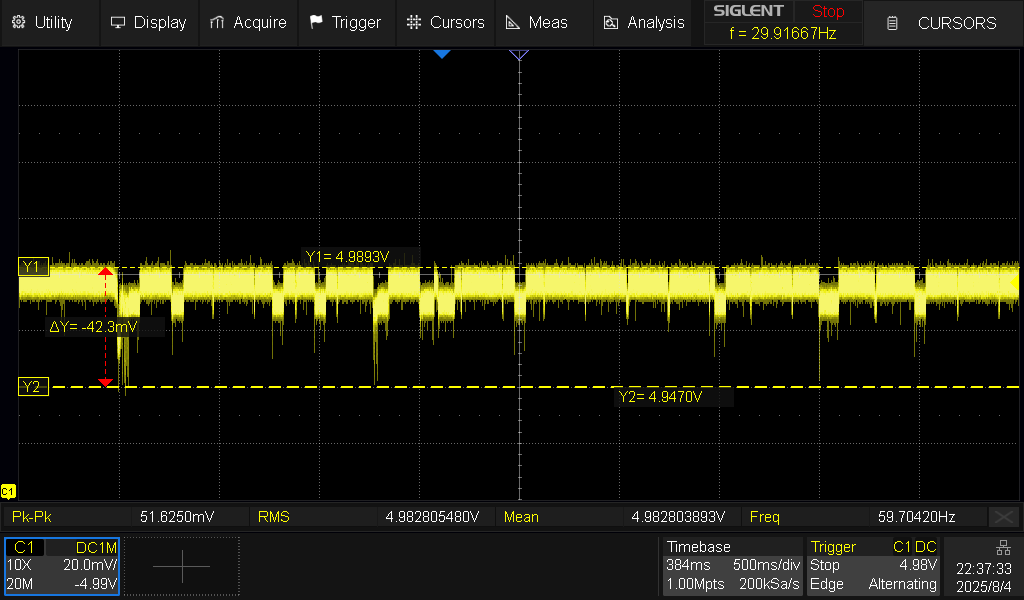Click the network status icon

1003,547
